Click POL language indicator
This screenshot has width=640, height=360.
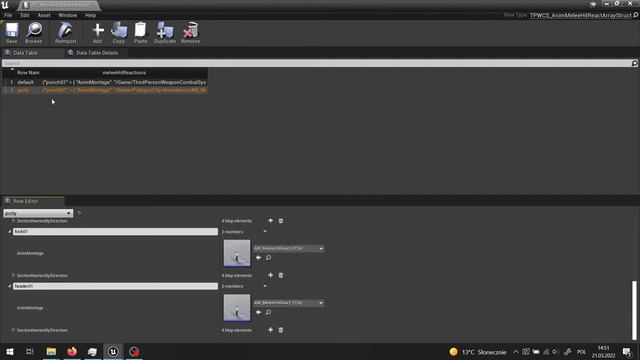tap(581, 352)
